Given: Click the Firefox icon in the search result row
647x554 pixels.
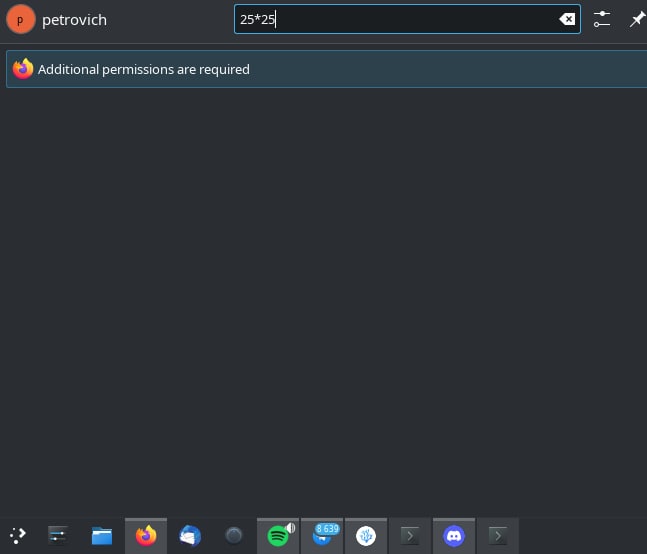Looking at the screenshot, I should coord(23,69).
